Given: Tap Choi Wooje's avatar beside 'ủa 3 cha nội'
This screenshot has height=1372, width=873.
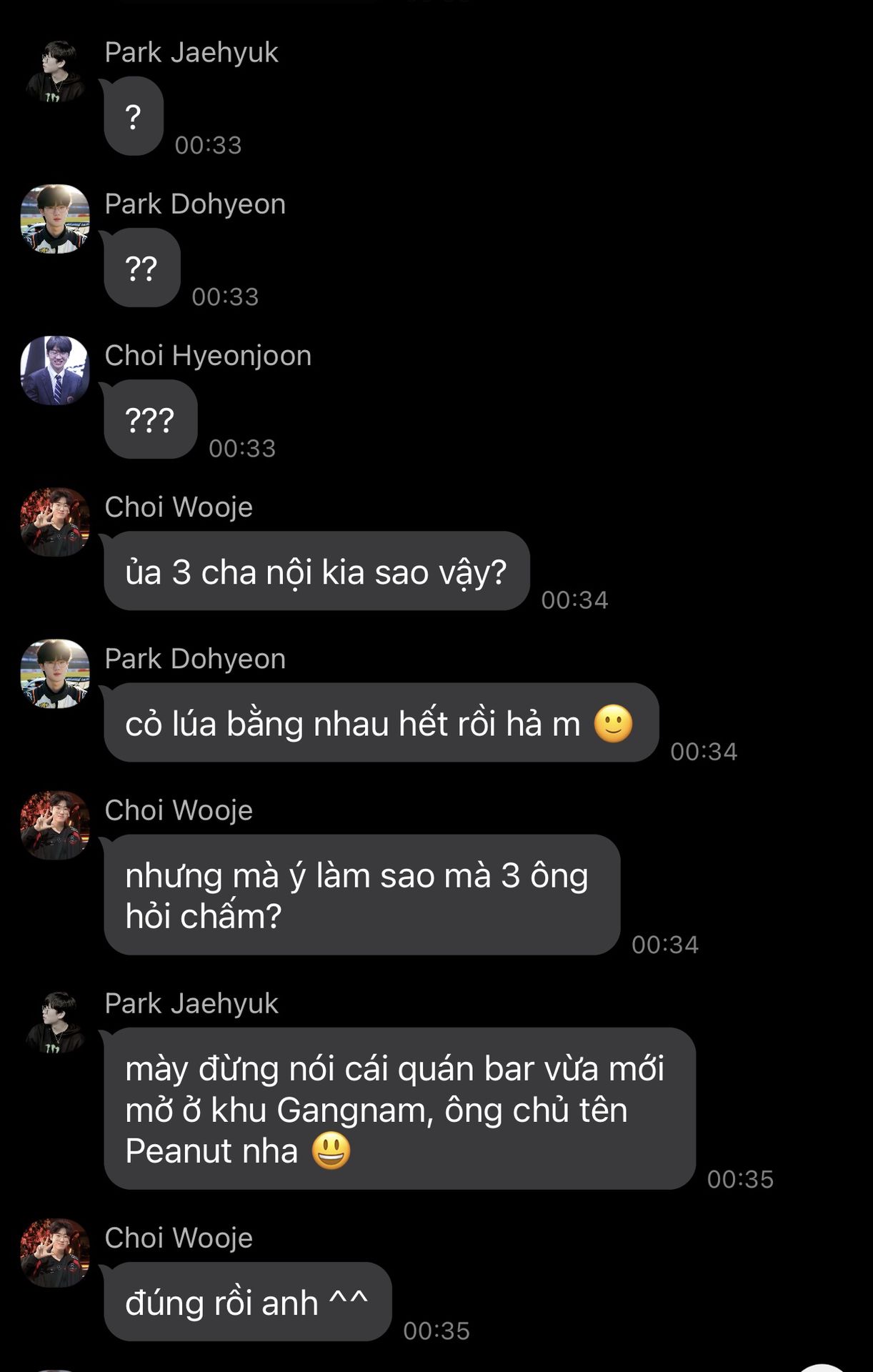Looking at the screenshot, I should [55, 522].
